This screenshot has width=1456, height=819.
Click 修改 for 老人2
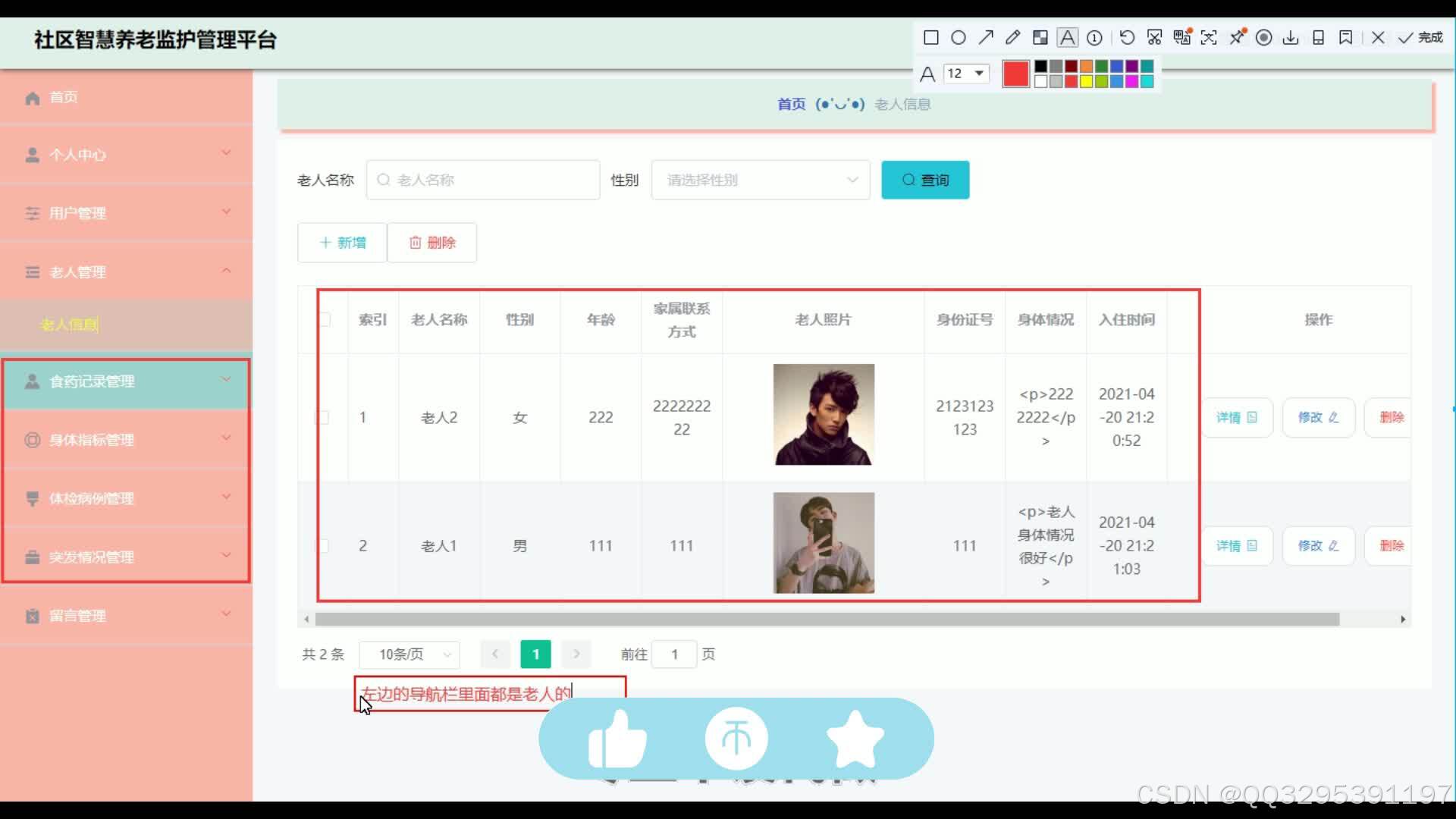[x=1318, y=417]
